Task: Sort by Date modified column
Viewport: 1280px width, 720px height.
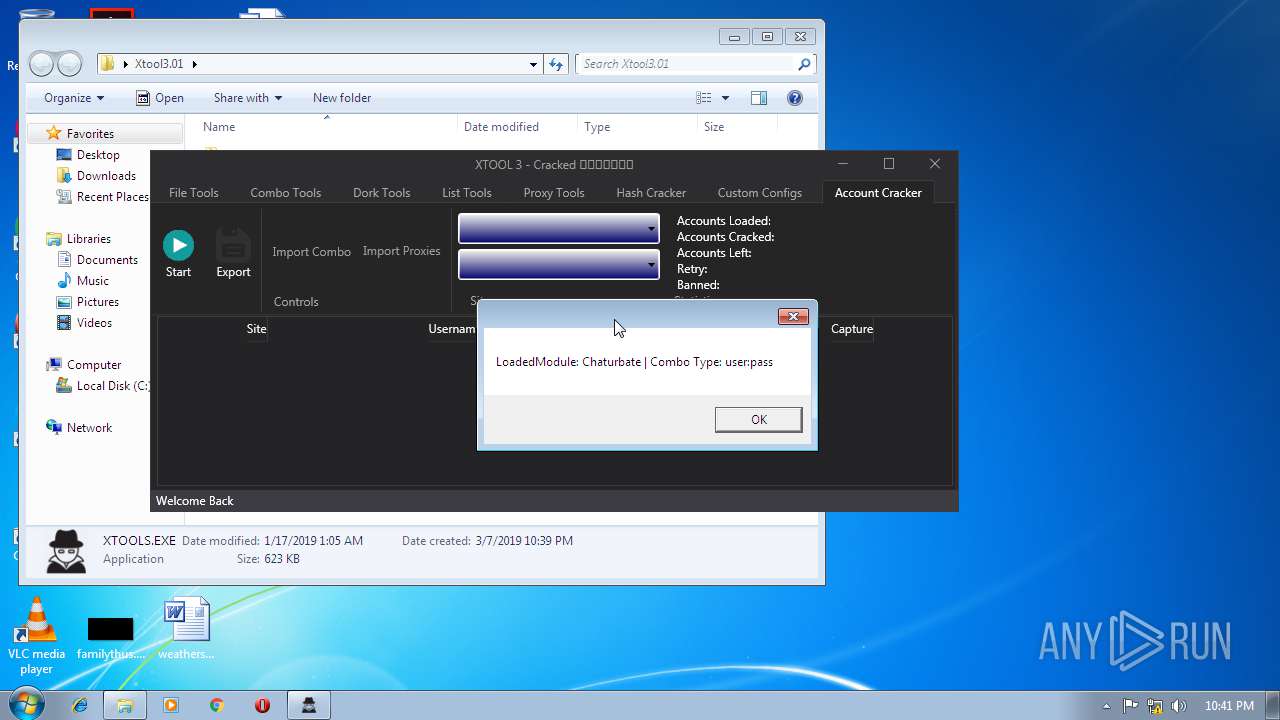Action: coord(501,127)
